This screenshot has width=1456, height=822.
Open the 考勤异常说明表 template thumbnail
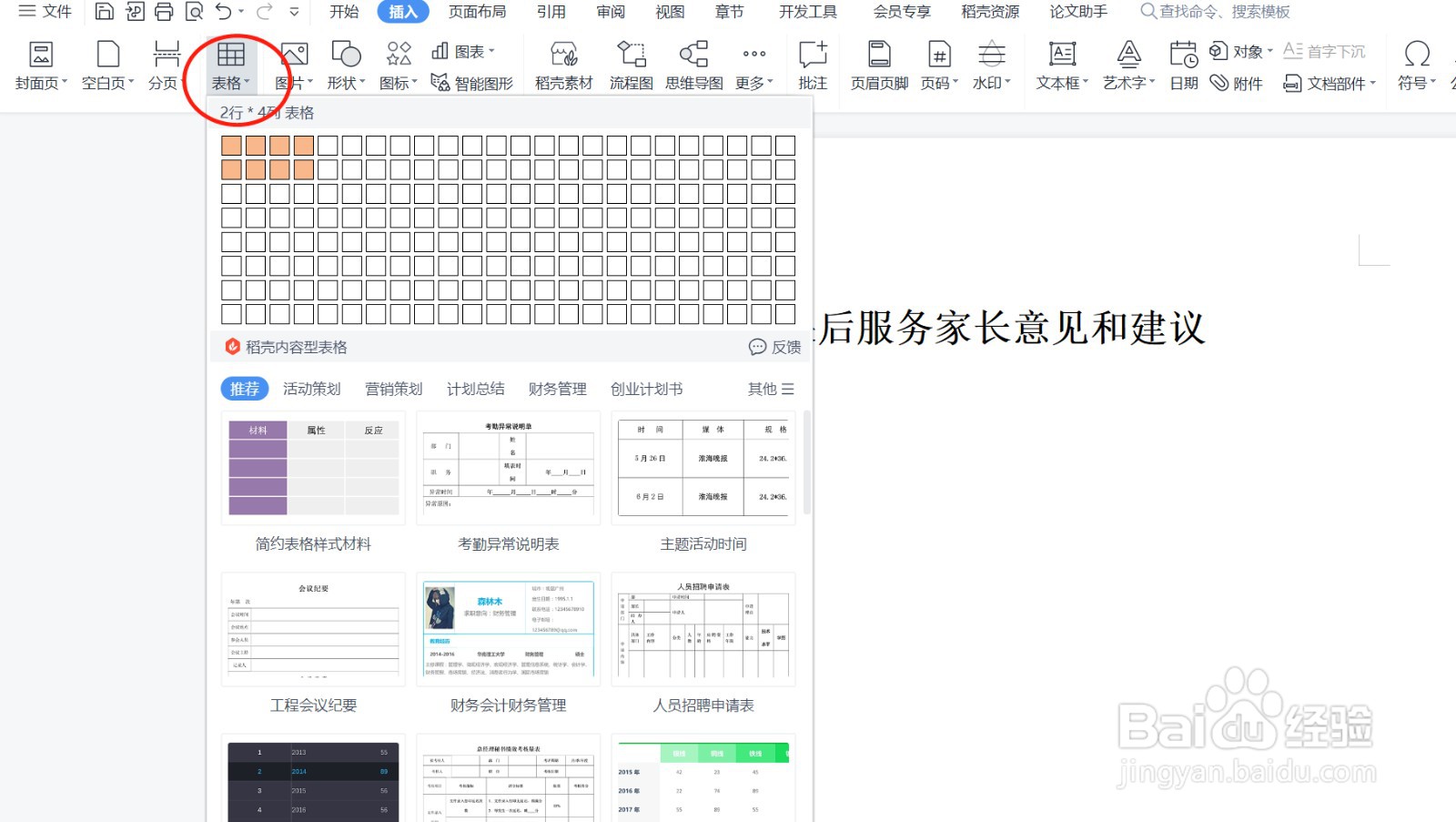coord(507,468)
